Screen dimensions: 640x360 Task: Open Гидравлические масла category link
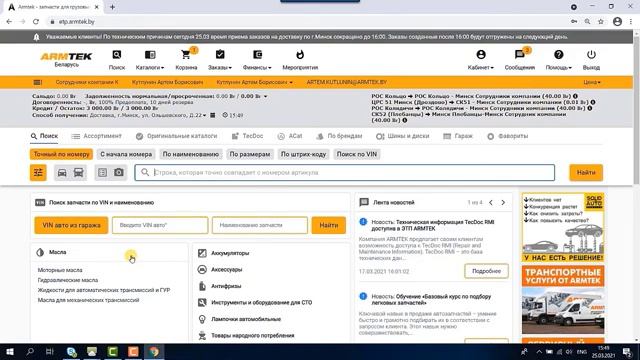click(x=68, y=280)
